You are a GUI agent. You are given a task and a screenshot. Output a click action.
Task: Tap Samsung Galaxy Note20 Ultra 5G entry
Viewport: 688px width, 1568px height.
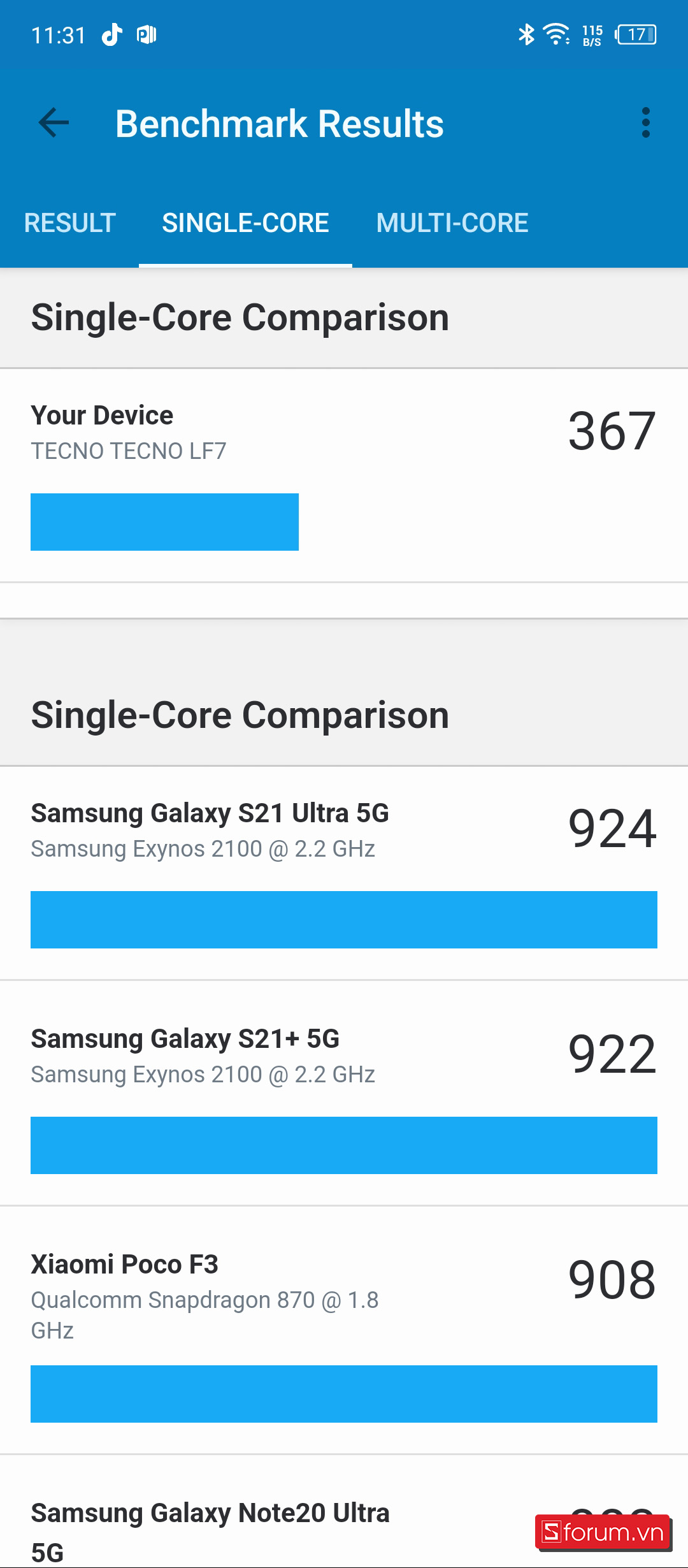click(210, 1530)
